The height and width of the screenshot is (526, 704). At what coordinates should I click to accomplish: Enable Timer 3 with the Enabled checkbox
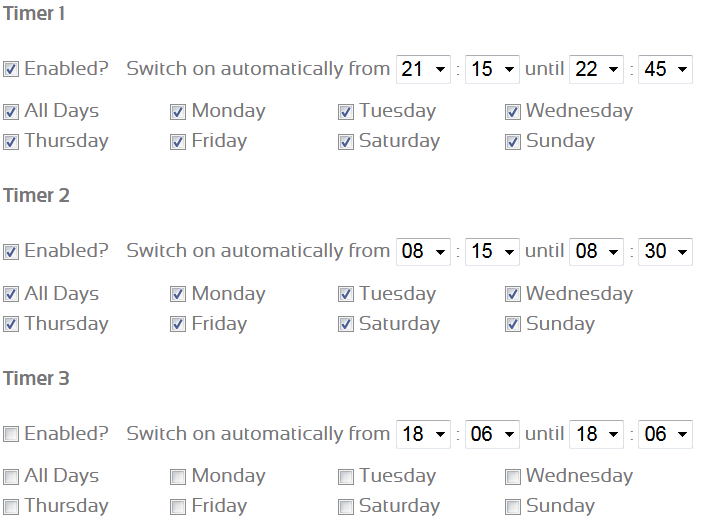point(11,434)
